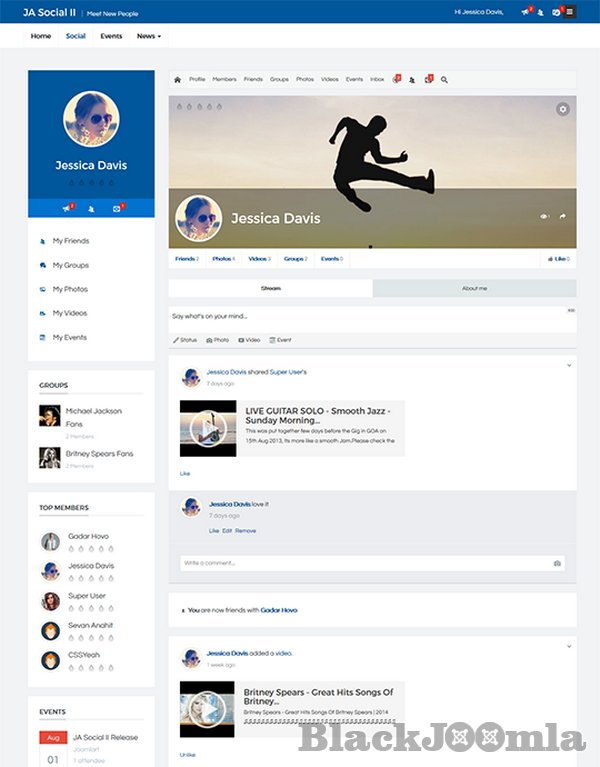600x767 pixels.
Task: Expand the News dropdown in the main menu
Action: coord(149,36)
